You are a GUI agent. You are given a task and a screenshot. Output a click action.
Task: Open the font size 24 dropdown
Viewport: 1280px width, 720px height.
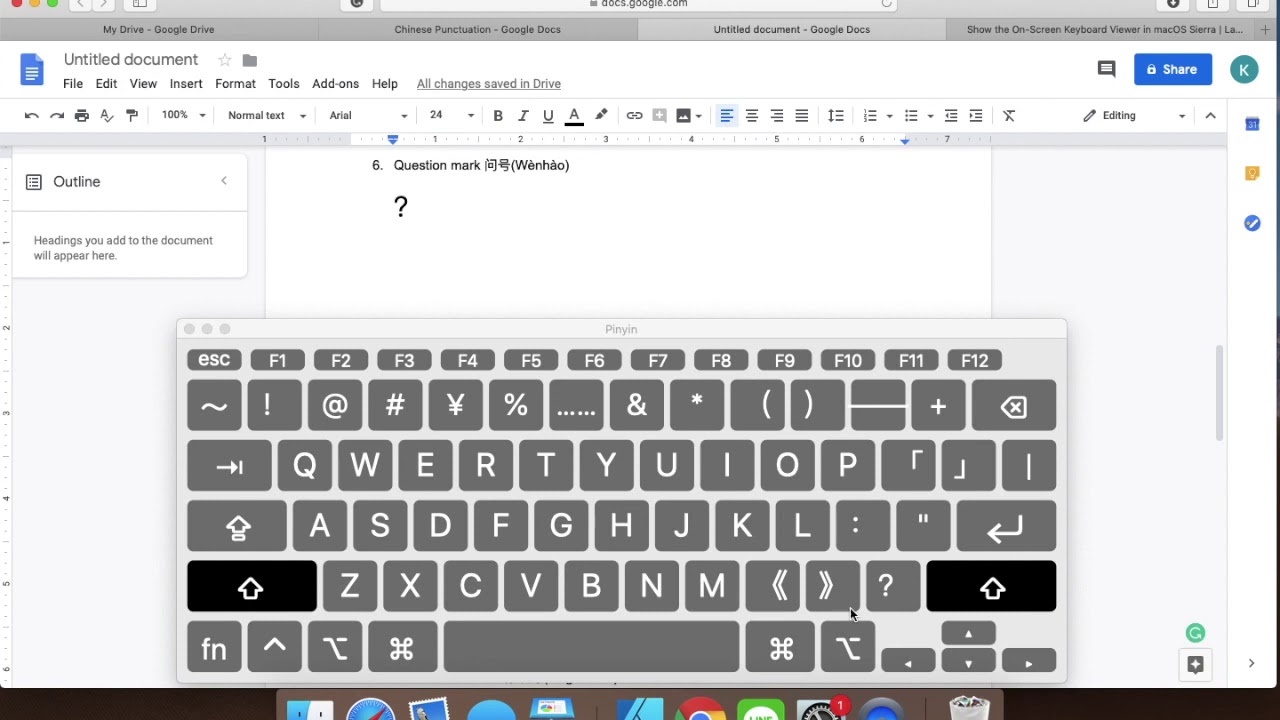451,116
